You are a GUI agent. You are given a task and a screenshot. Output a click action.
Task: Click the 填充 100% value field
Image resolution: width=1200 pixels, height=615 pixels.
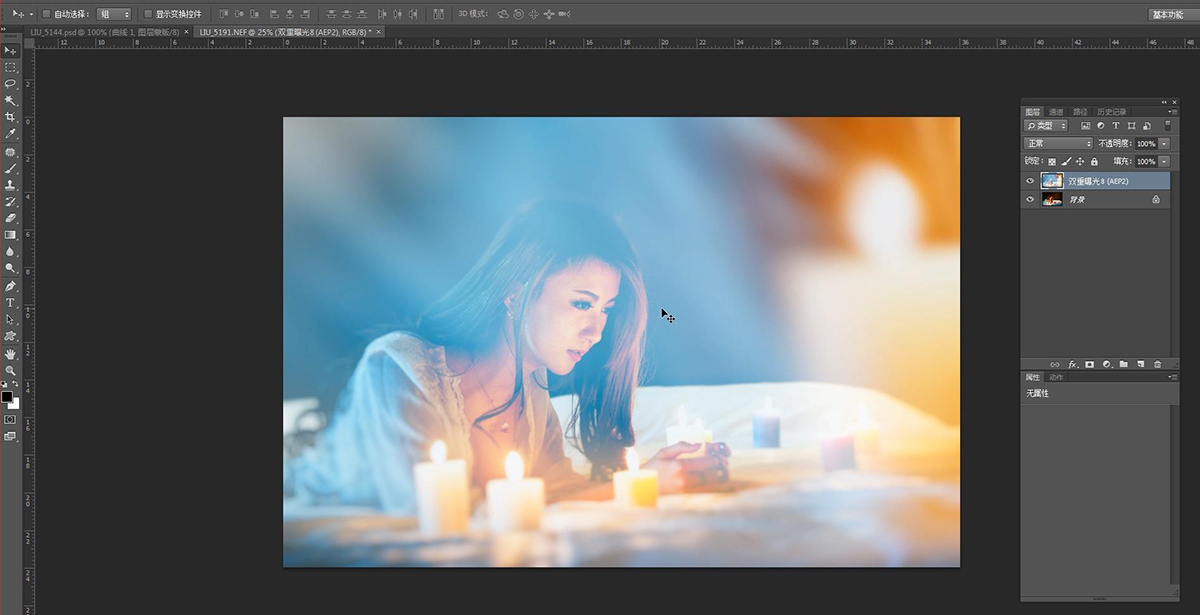(1146, 161)
